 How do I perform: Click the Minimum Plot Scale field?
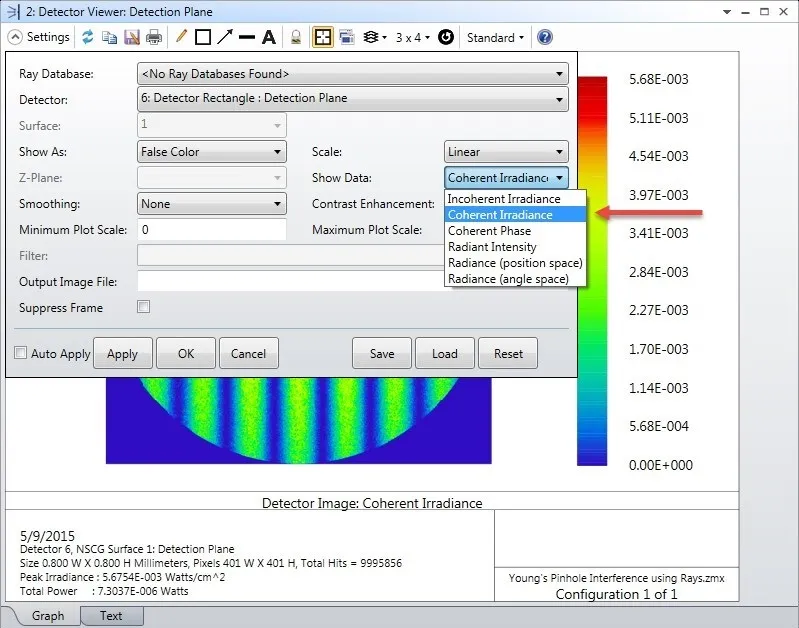pos(212,230)
